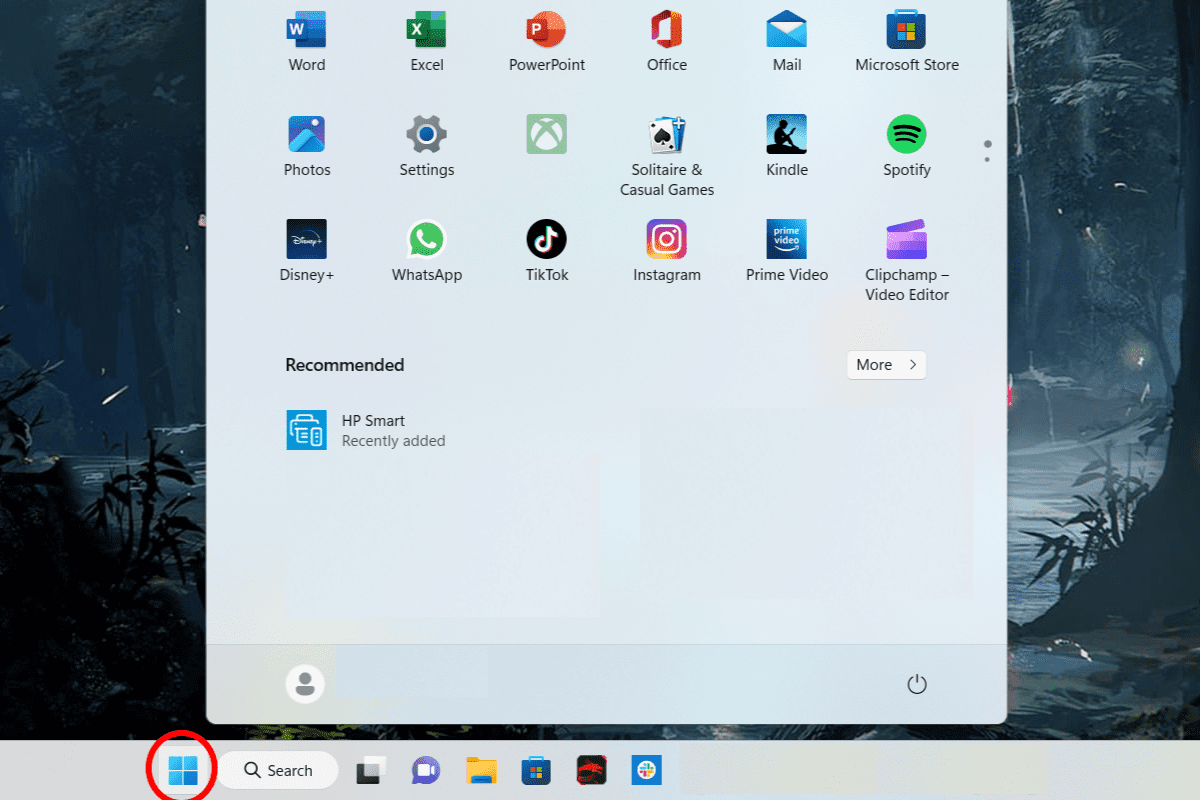Click the "Recently added" text under HP Smart
This screenshot has width=1200, height=800.
(x=393, y=441)
